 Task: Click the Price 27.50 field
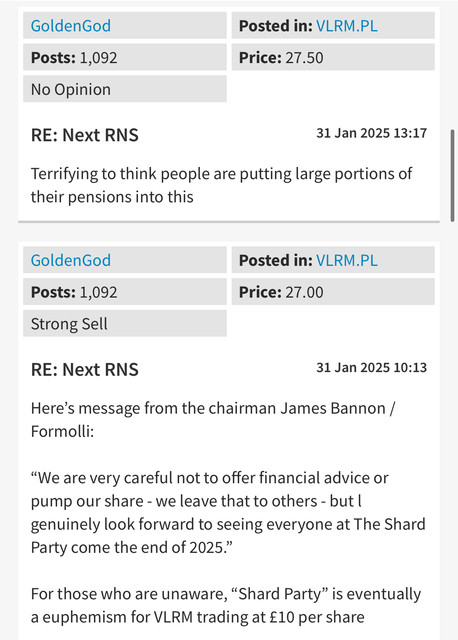pos(333,58)
